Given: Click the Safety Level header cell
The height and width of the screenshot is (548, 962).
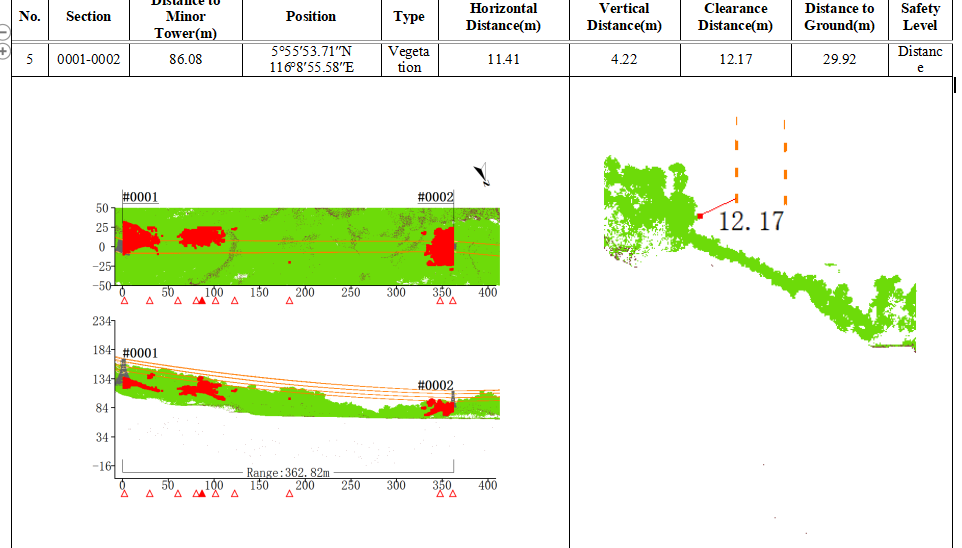Looking at the screenshot, I should tap(920, 17).
